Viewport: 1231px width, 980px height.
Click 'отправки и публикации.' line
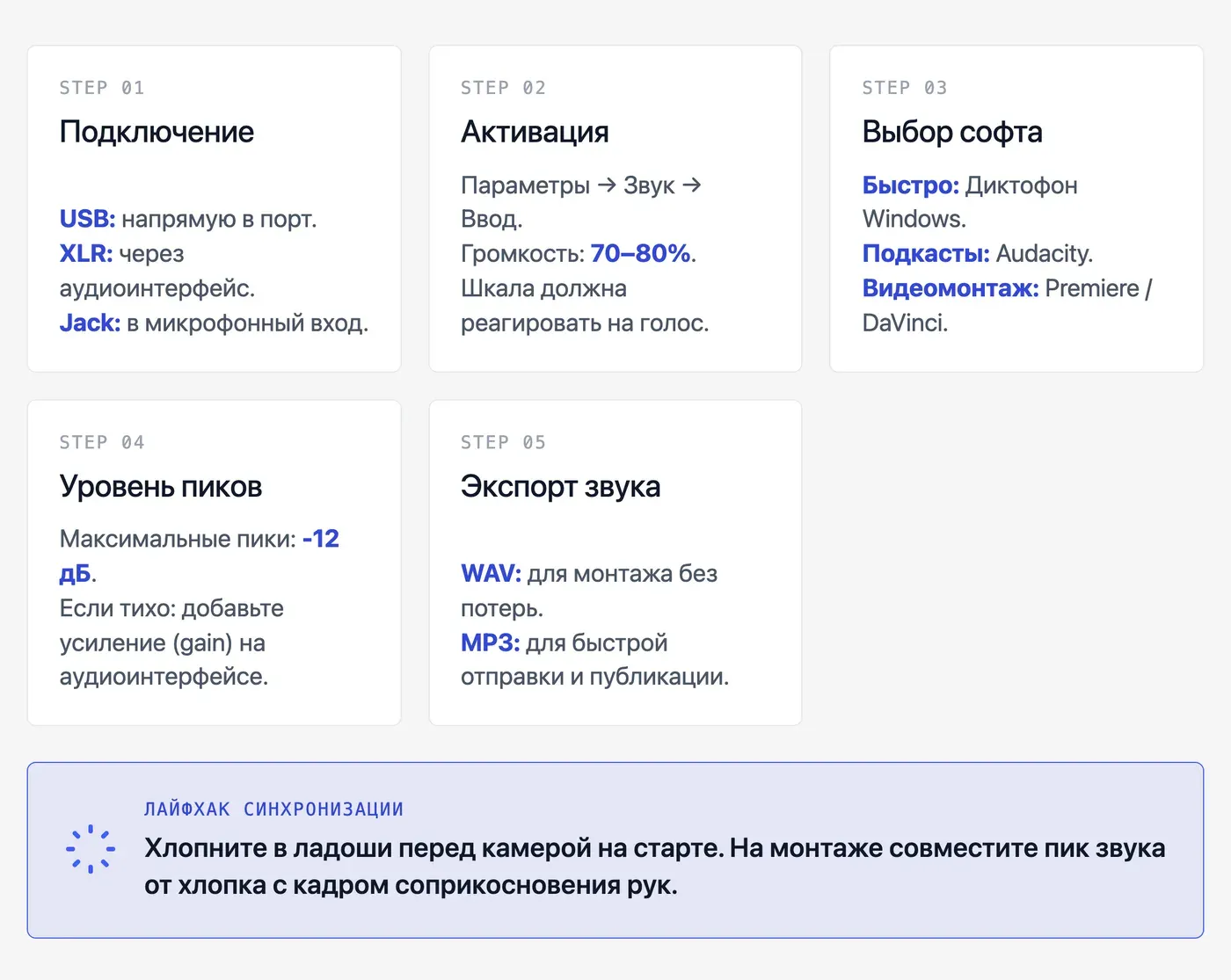(x=595, y=678)
